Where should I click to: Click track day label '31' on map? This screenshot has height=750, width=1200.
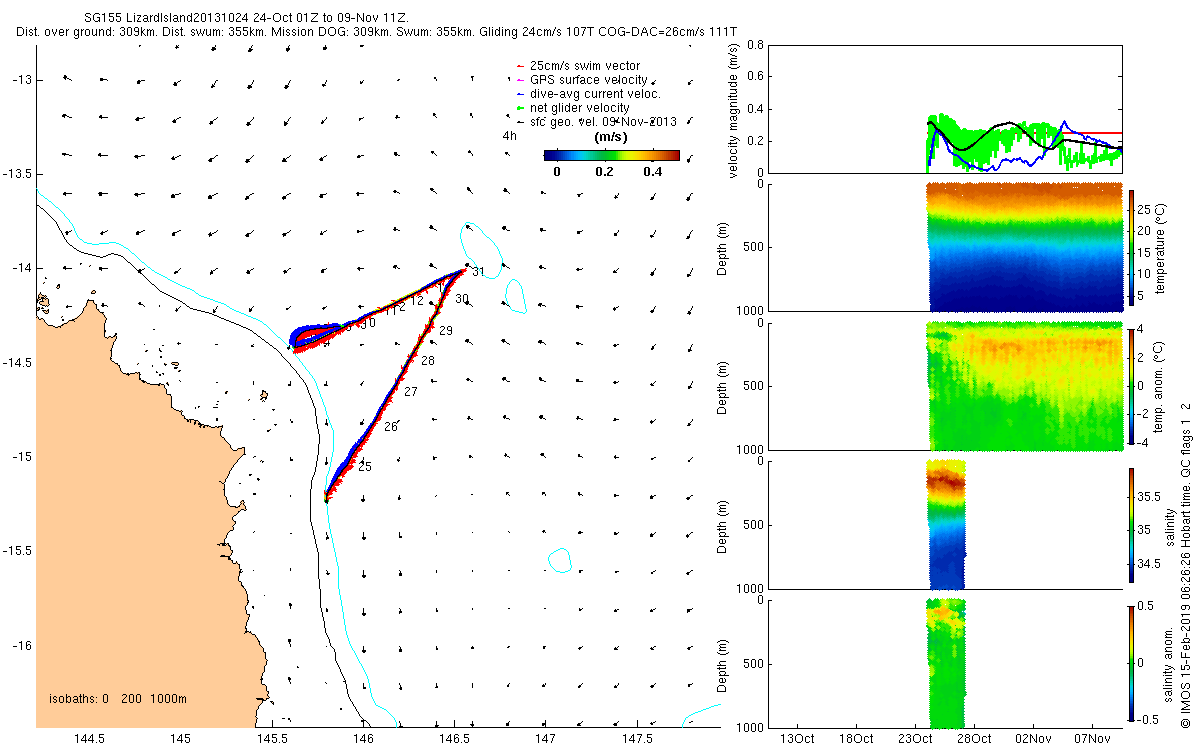pos(478,272)
